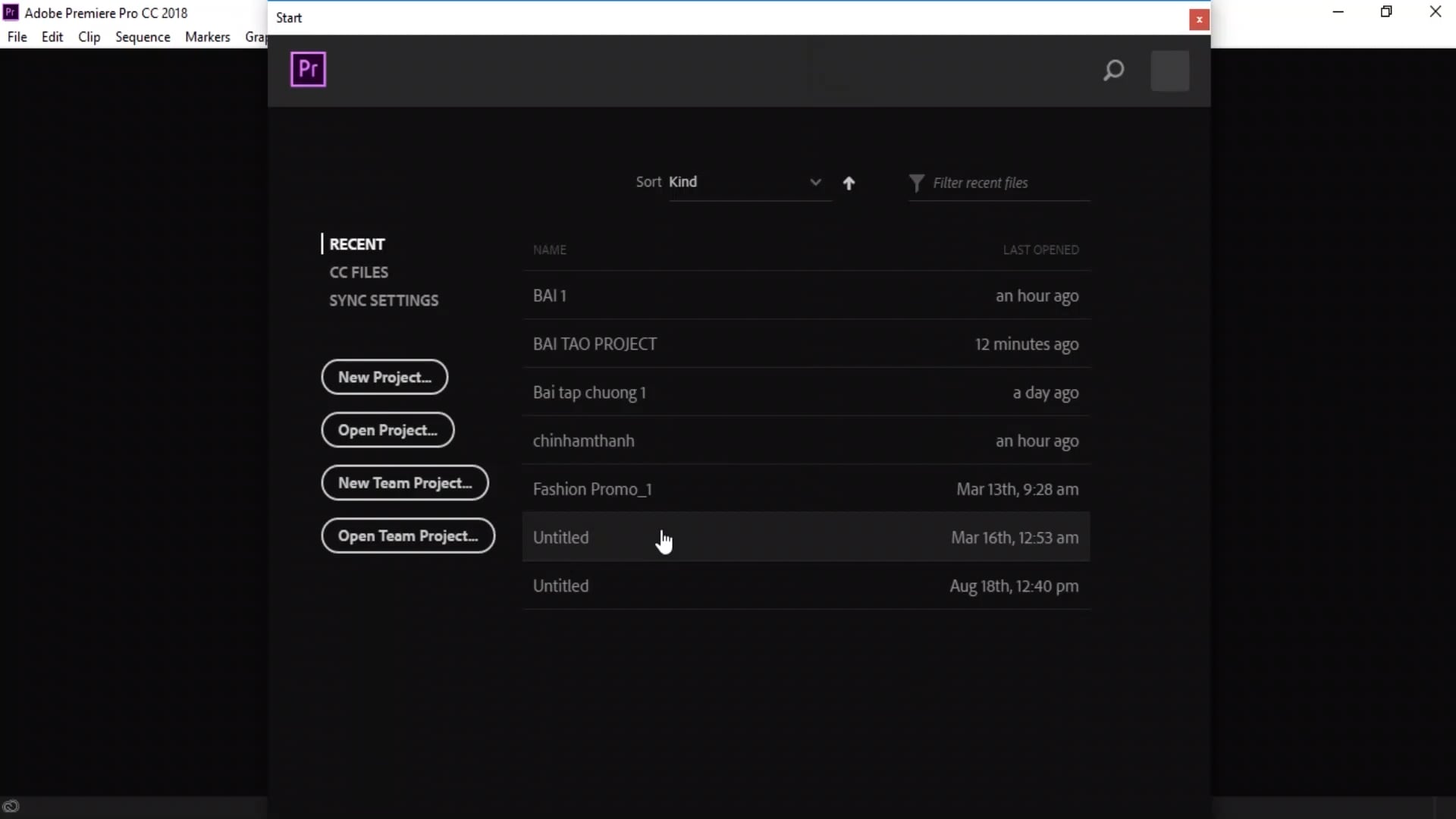This screenshot has height=819, width=1456.
Task: Click the Premiere Pro title bar app icon
Action: (11, 12)
